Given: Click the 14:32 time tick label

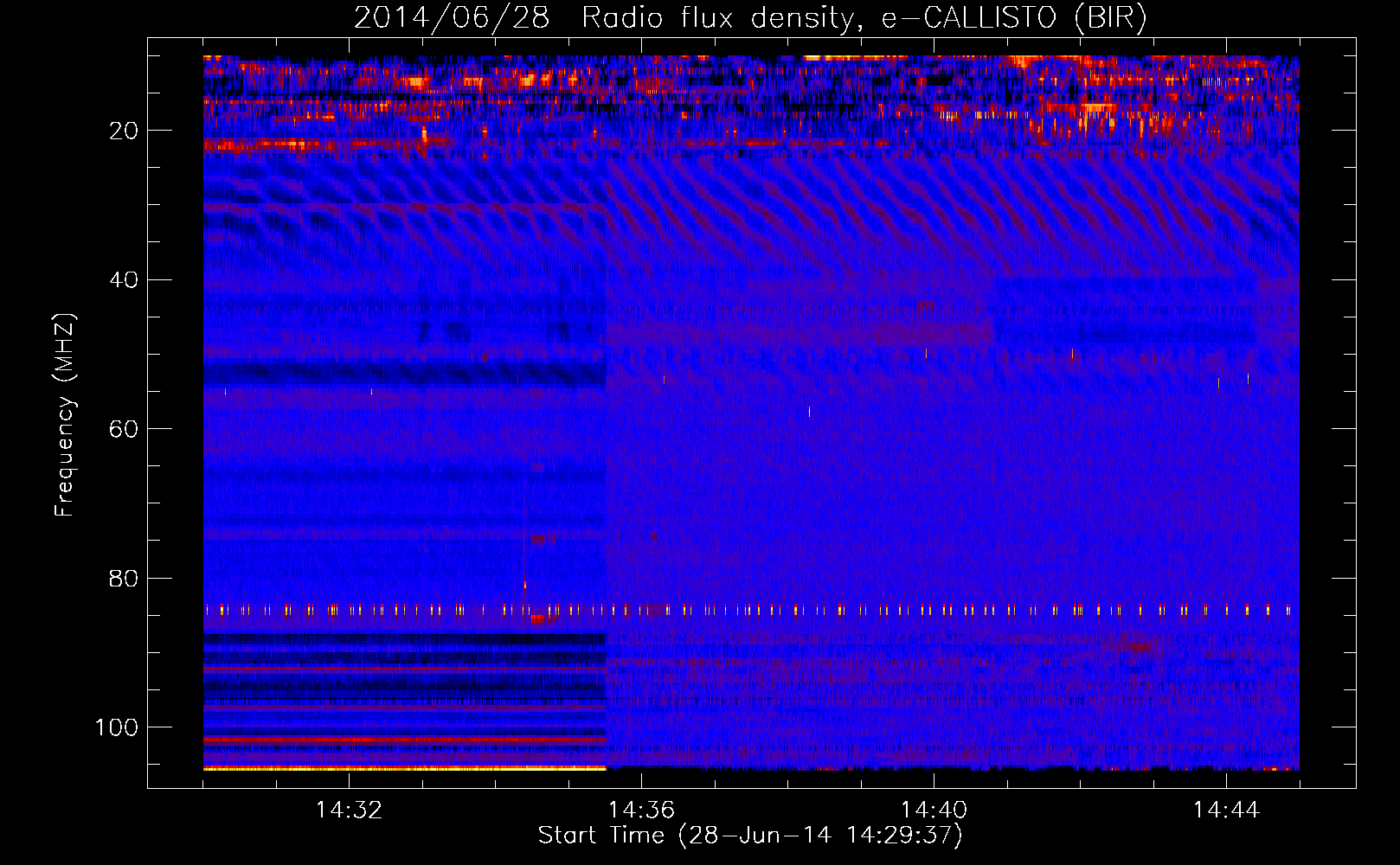Looking at the screenshot, I should click(x=349, y=811).
